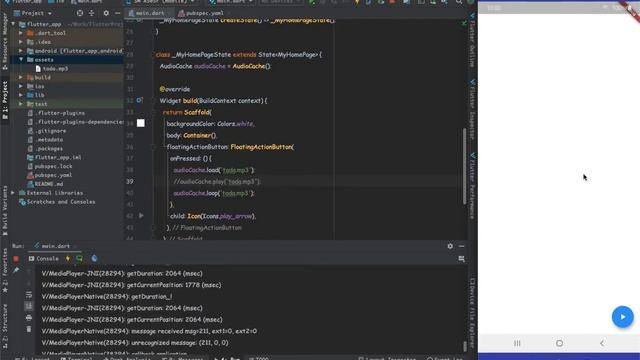Tap the emulator recent apps button

[517, 343]
